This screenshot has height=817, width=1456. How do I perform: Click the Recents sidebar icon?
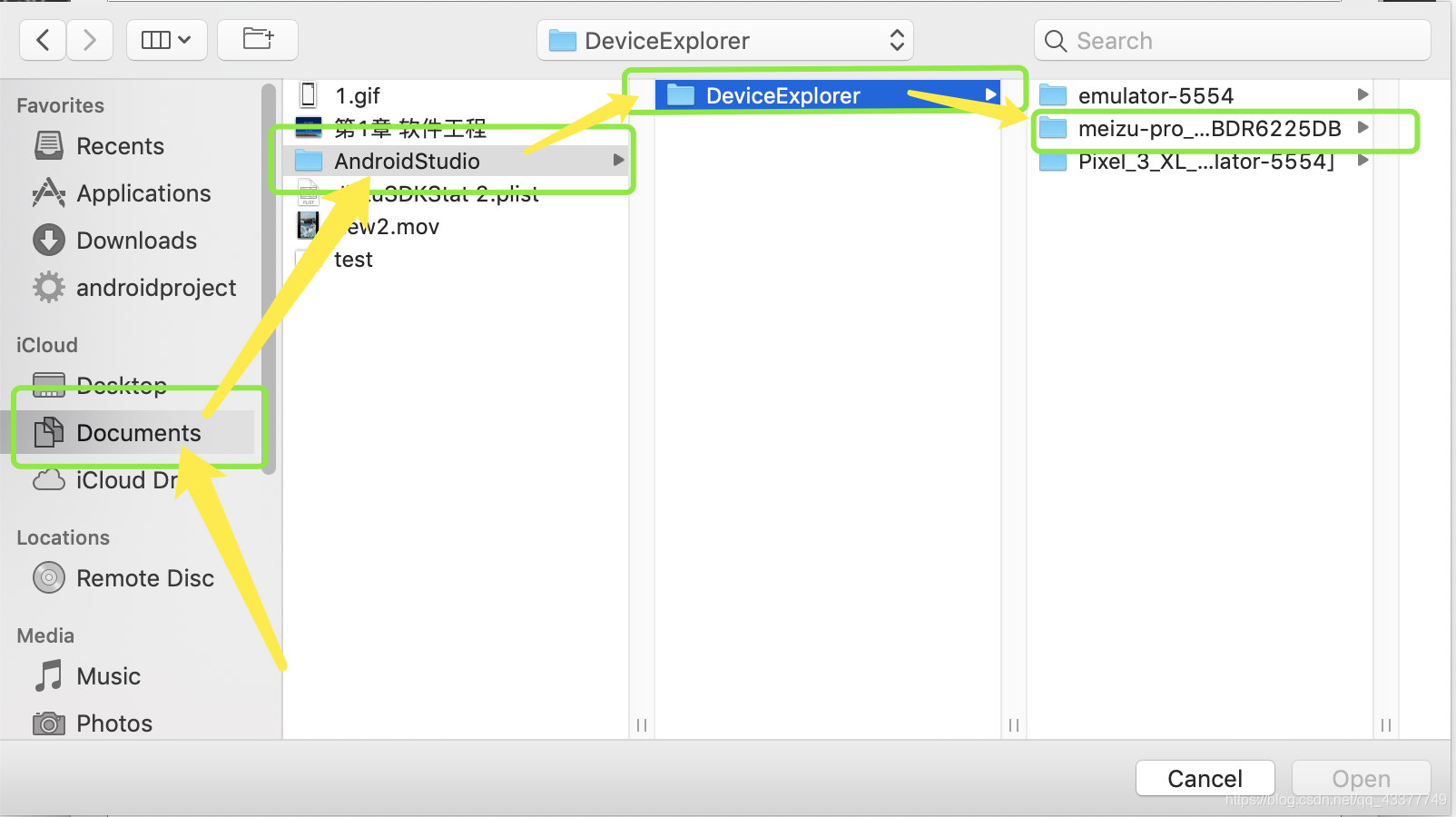(x=49, y=145)
